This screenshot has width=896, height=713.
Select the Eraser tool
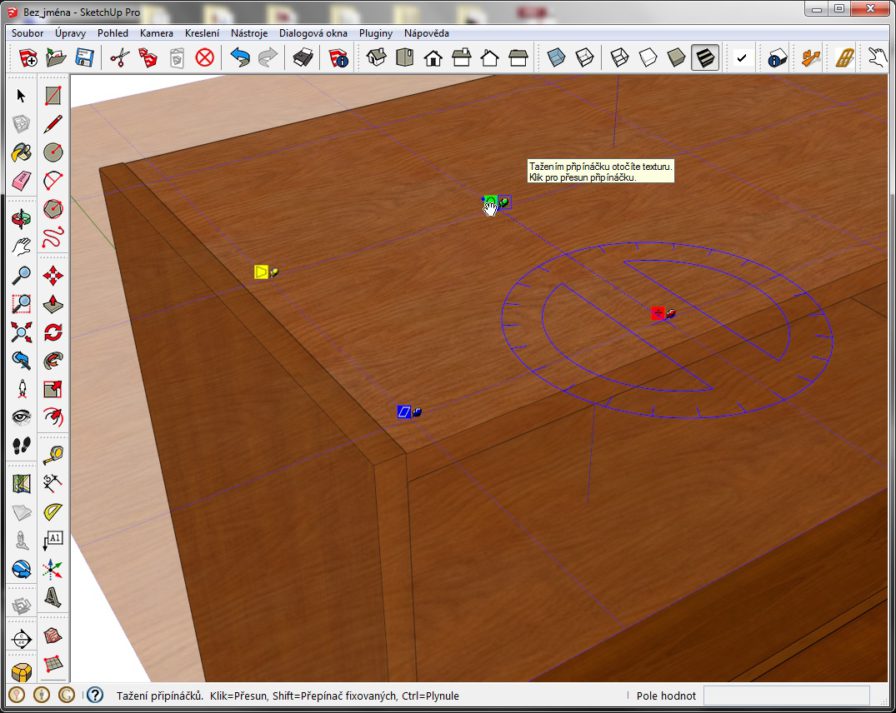point(21,182)
